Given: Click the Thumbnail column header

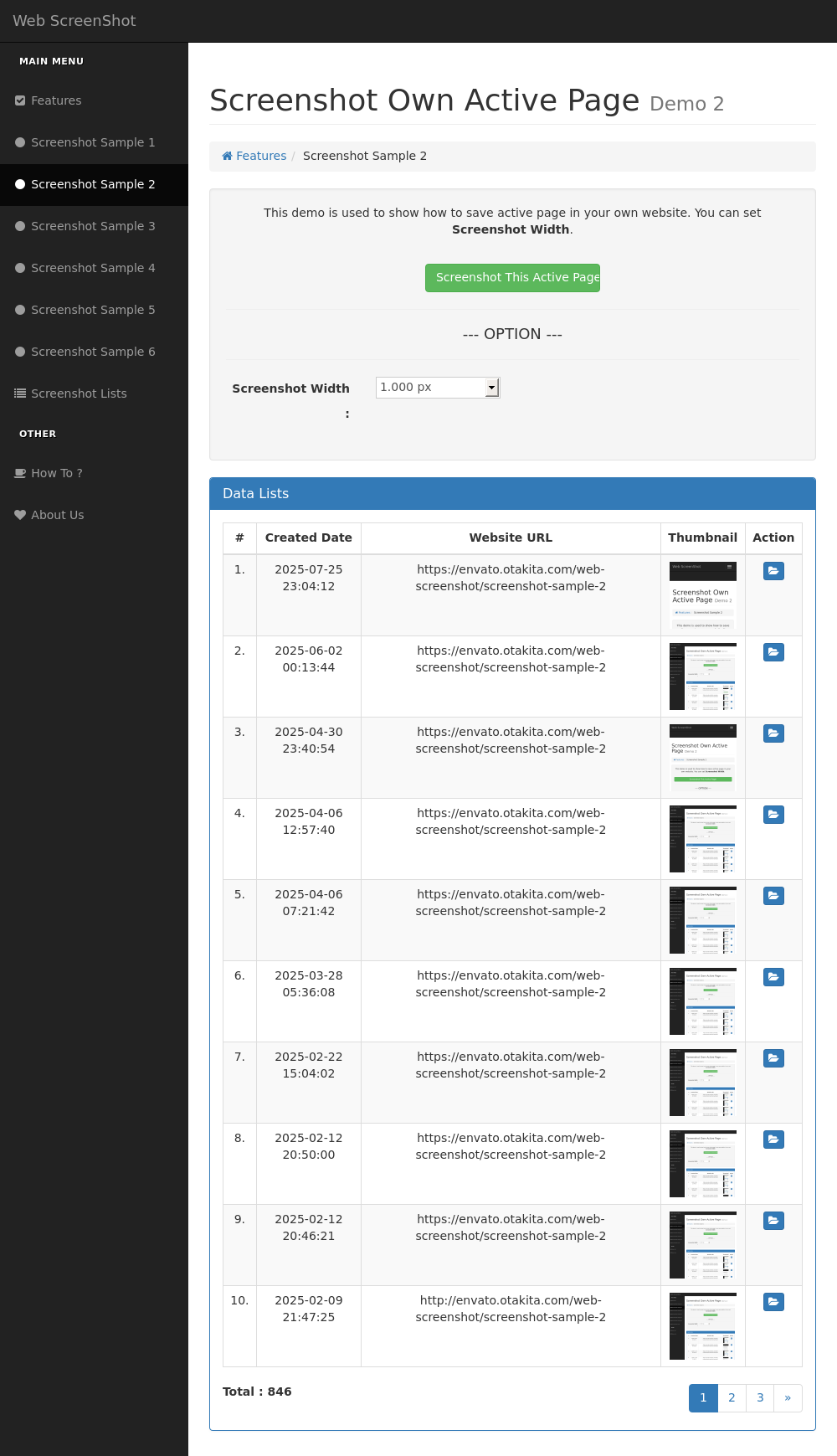Looking at the screenshot, I should 703,538.
